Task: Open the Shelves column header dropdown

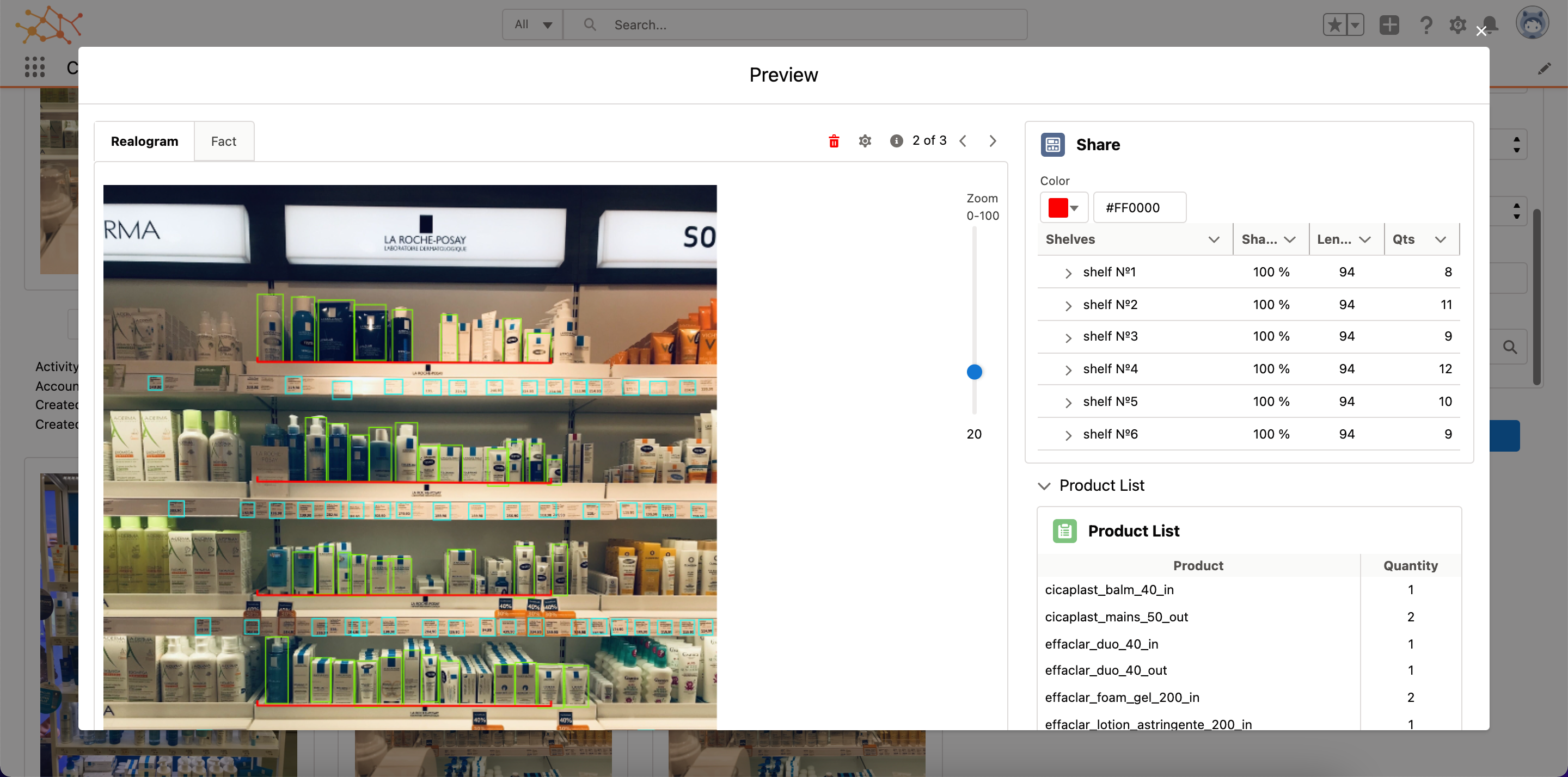Action: coord(1214,239)
